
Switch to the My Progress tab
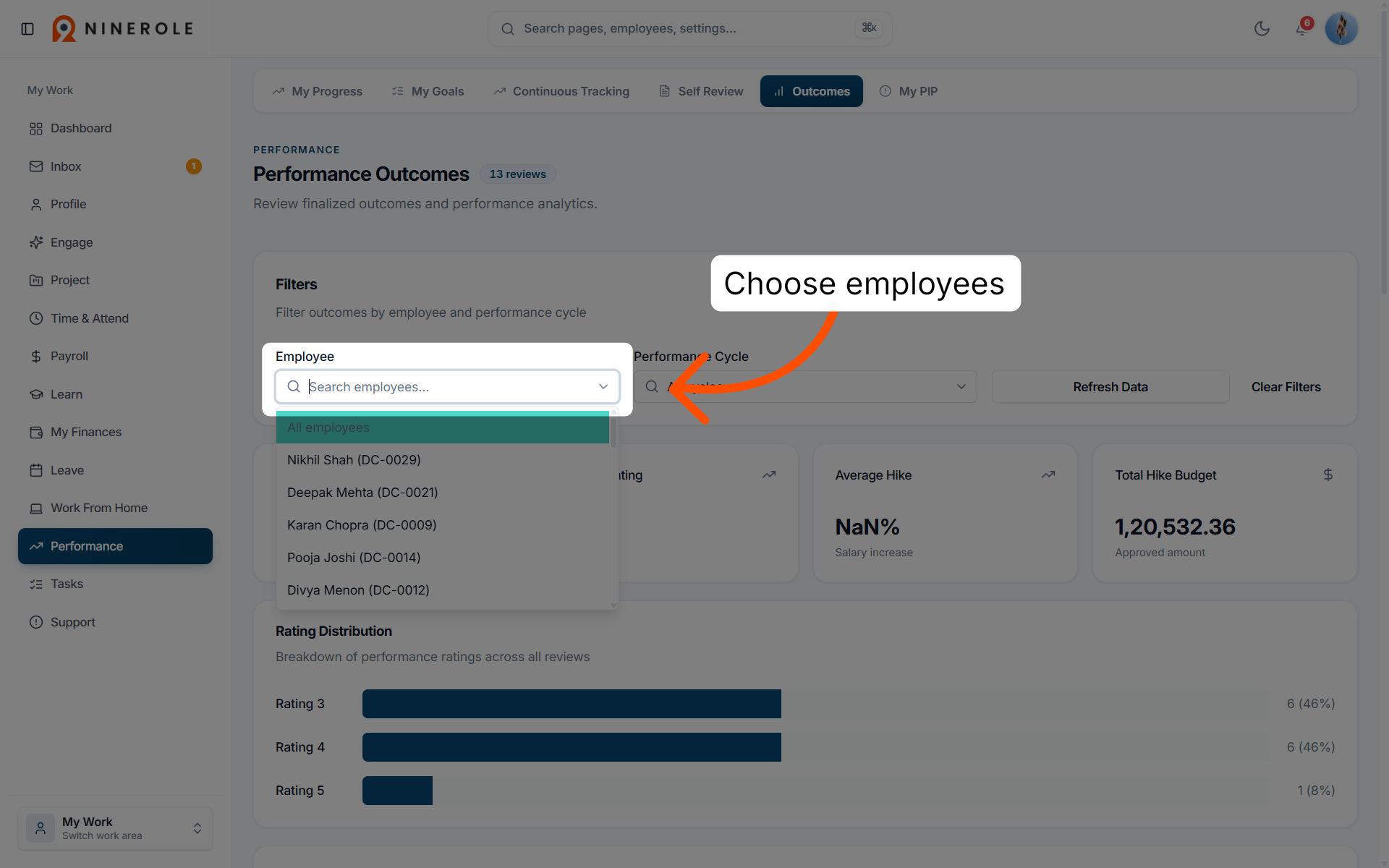[318, 91]
